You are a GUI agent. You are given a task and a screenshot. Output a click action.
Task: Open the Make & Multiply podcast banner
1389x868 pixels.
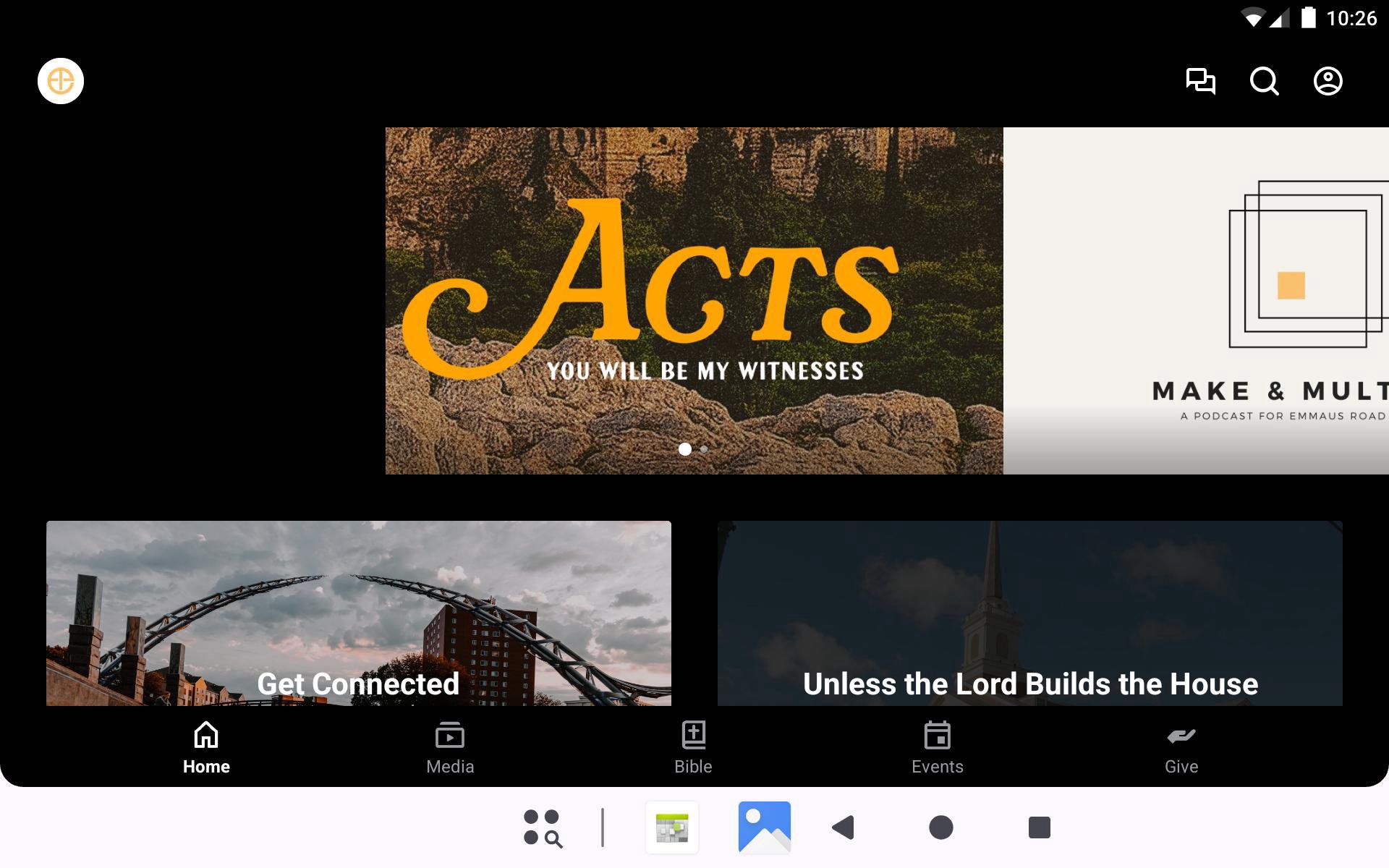[x=1197, y=300]
